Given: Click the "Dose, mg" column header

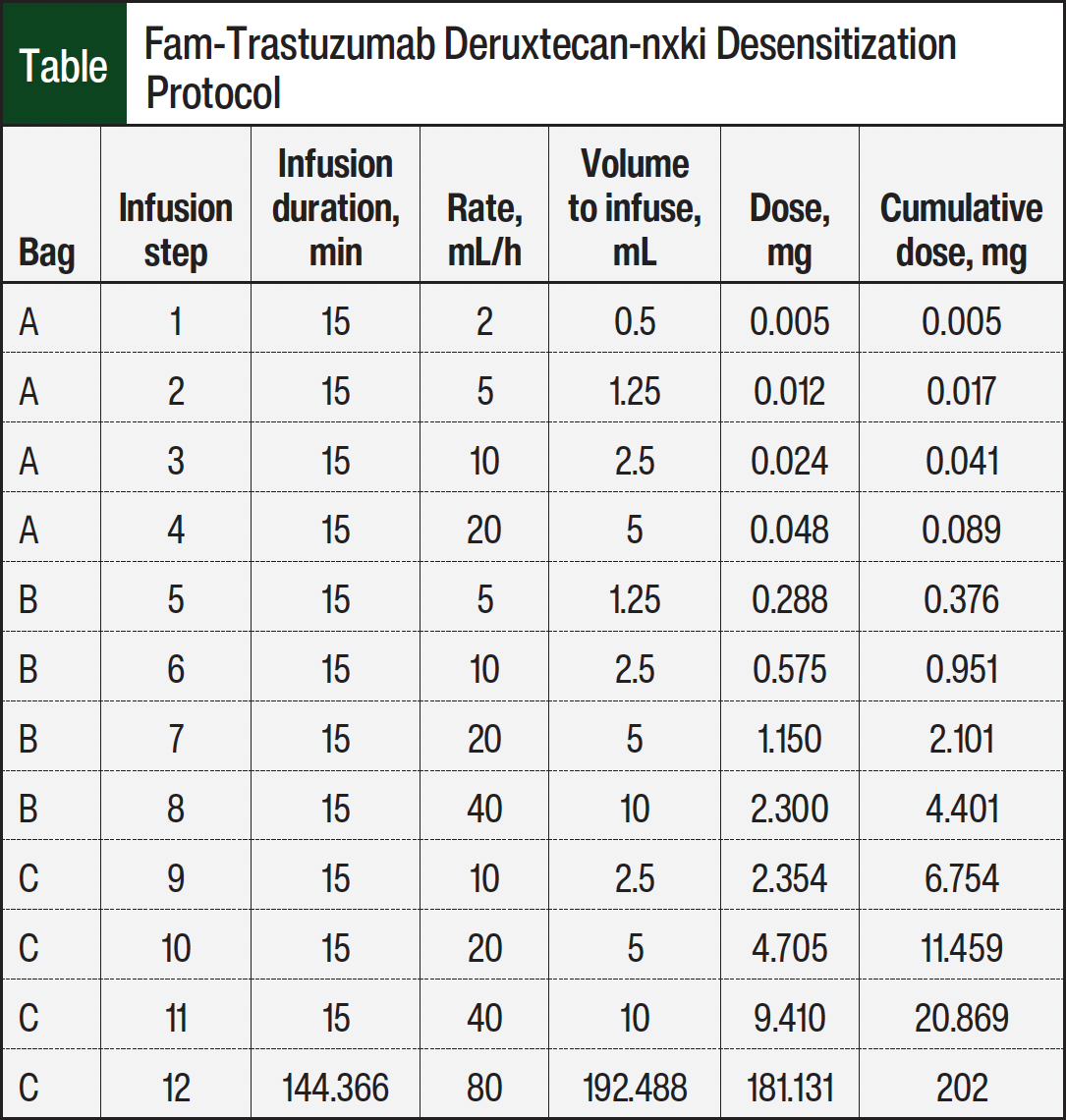Looking at the screenshot, I should point(790,230).
